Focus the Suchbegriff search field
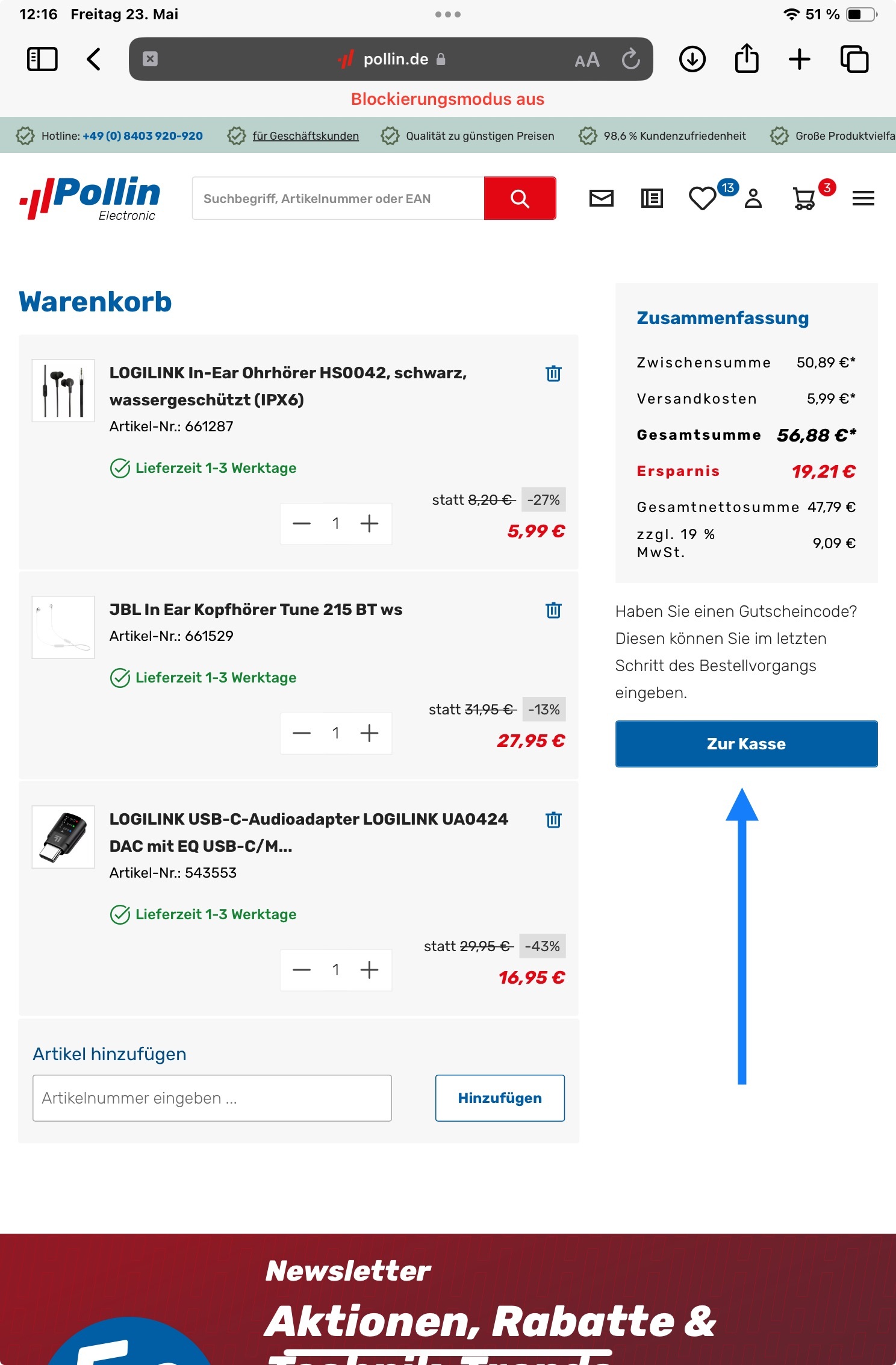 [338, 198]
